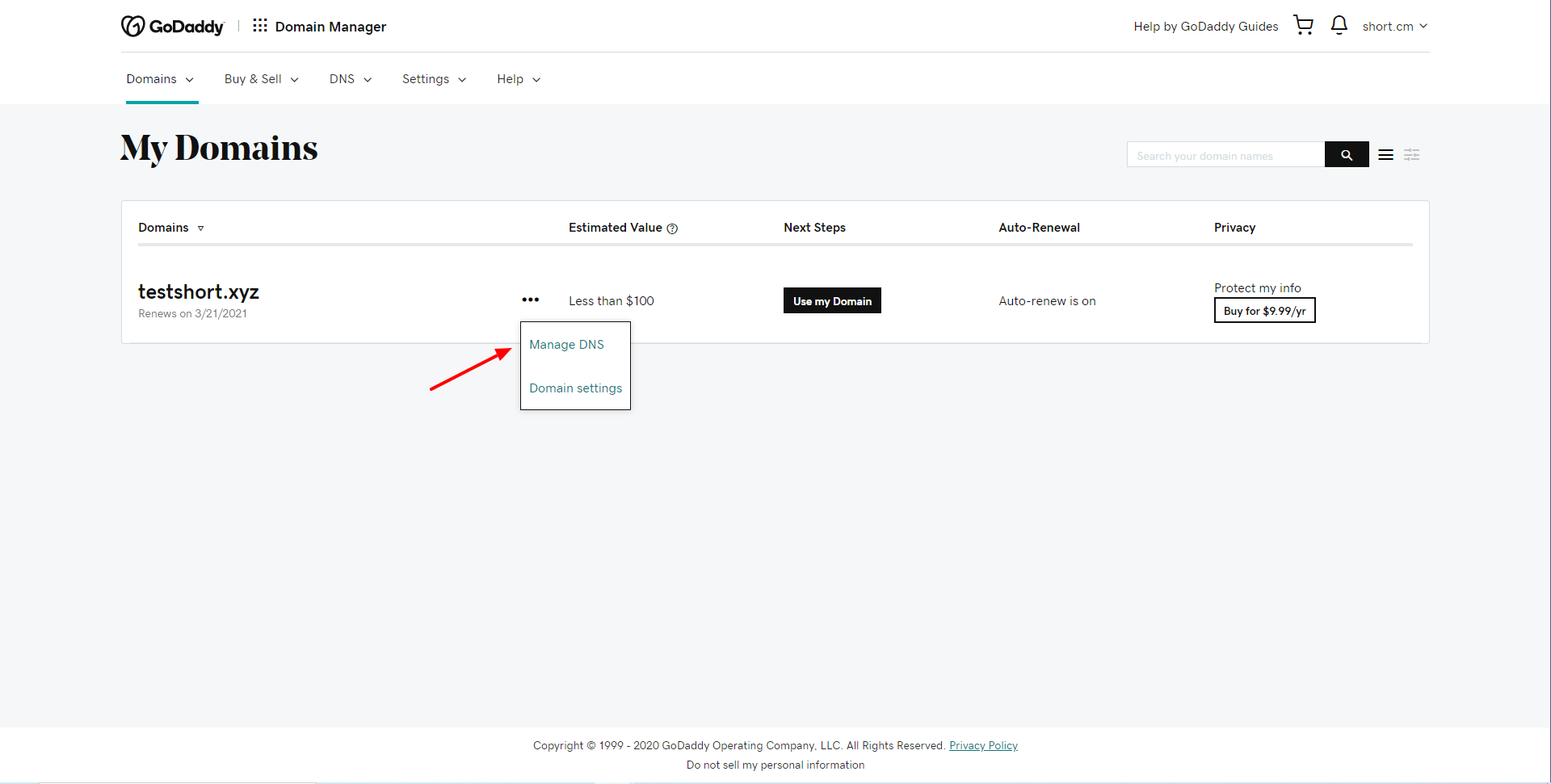Open the Help navigation dropdown
This screenshot has width=1551, height=784.
[519, 79]
